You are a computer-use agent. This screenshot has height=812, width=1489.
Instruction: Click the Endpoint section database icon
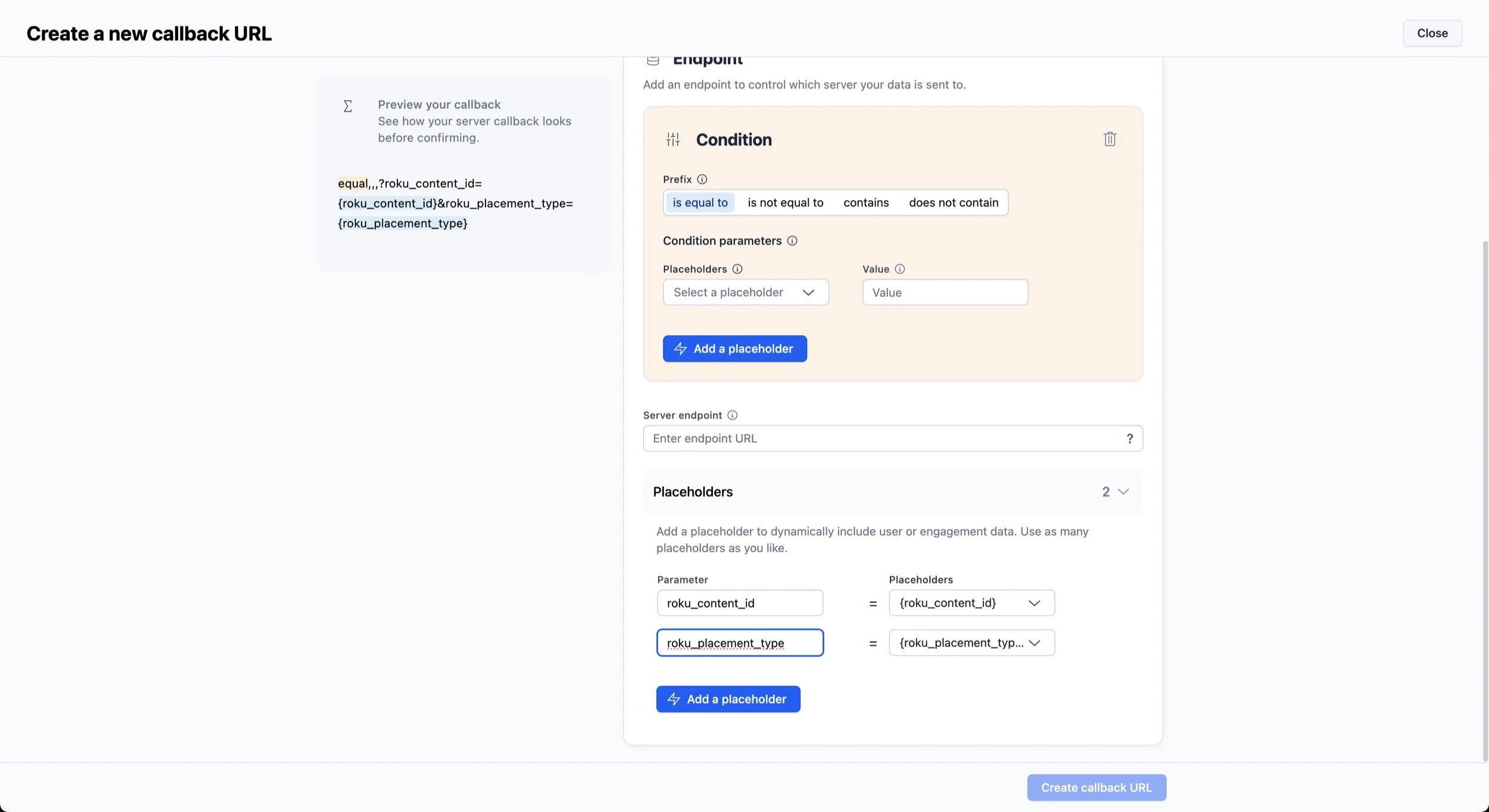[653, 59]
